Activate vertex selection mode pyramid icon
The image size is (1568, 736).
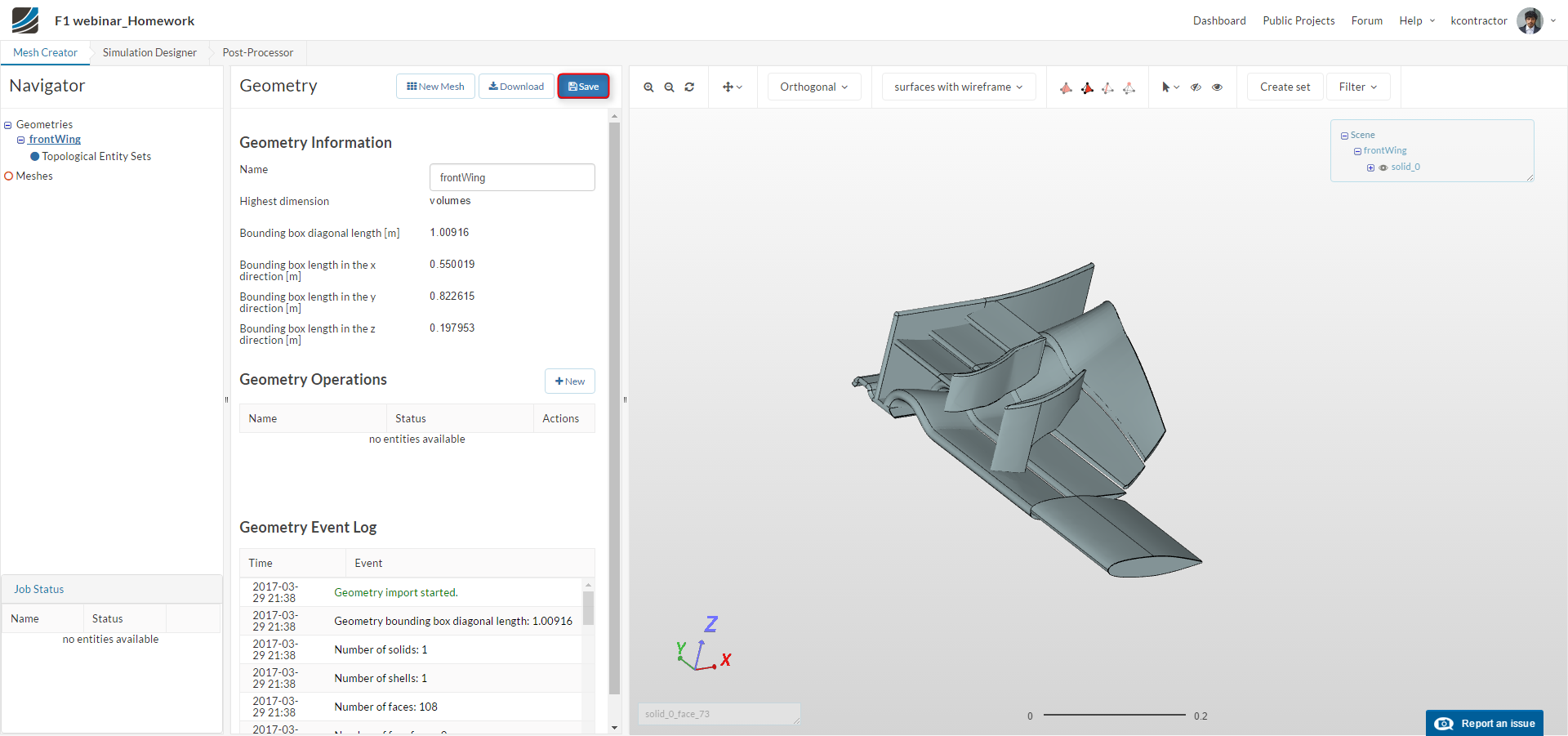pos(1129,88)
